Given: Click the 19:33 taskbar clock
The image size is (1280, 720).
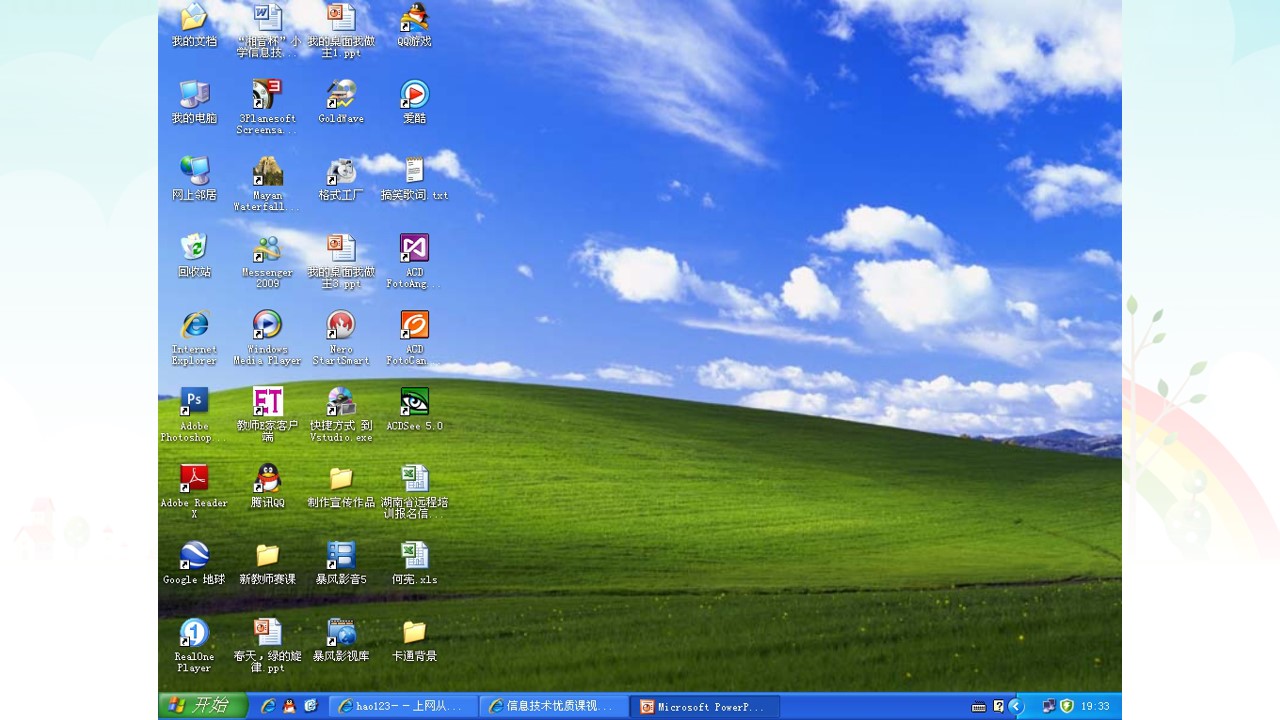Looking at the screenshot, I should pos(1095,706).
